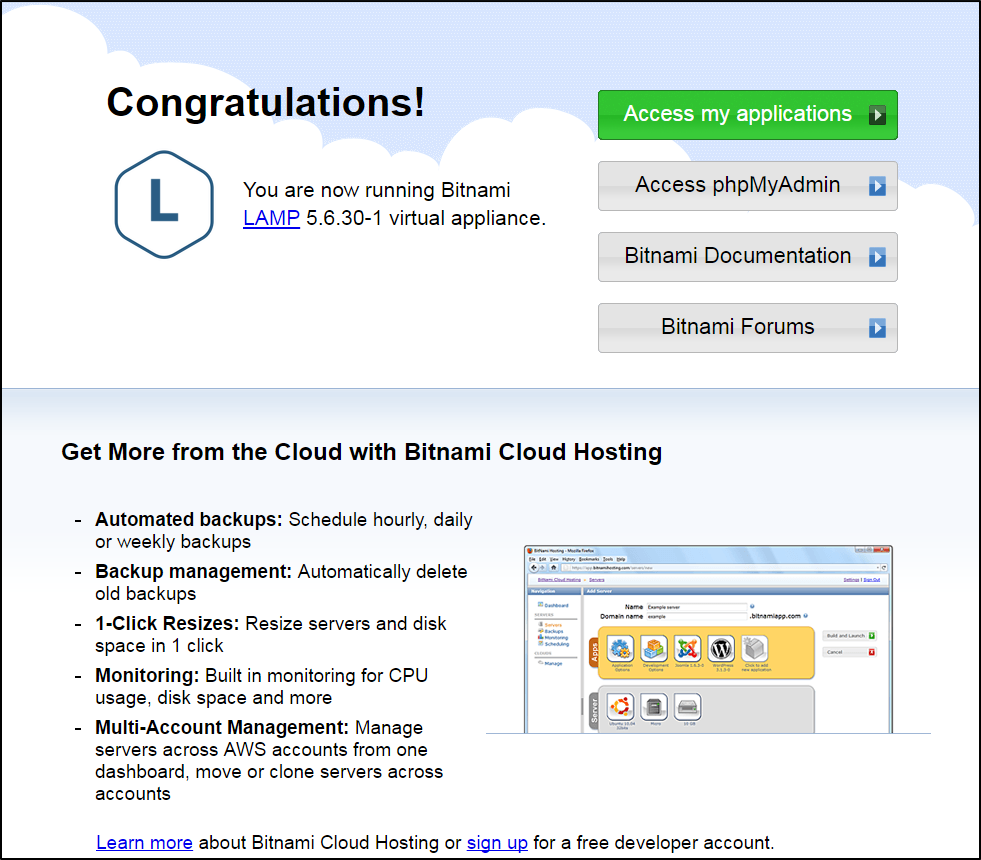Click the 'Get More from the Cloud' heading
Screen dimensions: 981x860
tap(362, 452)
